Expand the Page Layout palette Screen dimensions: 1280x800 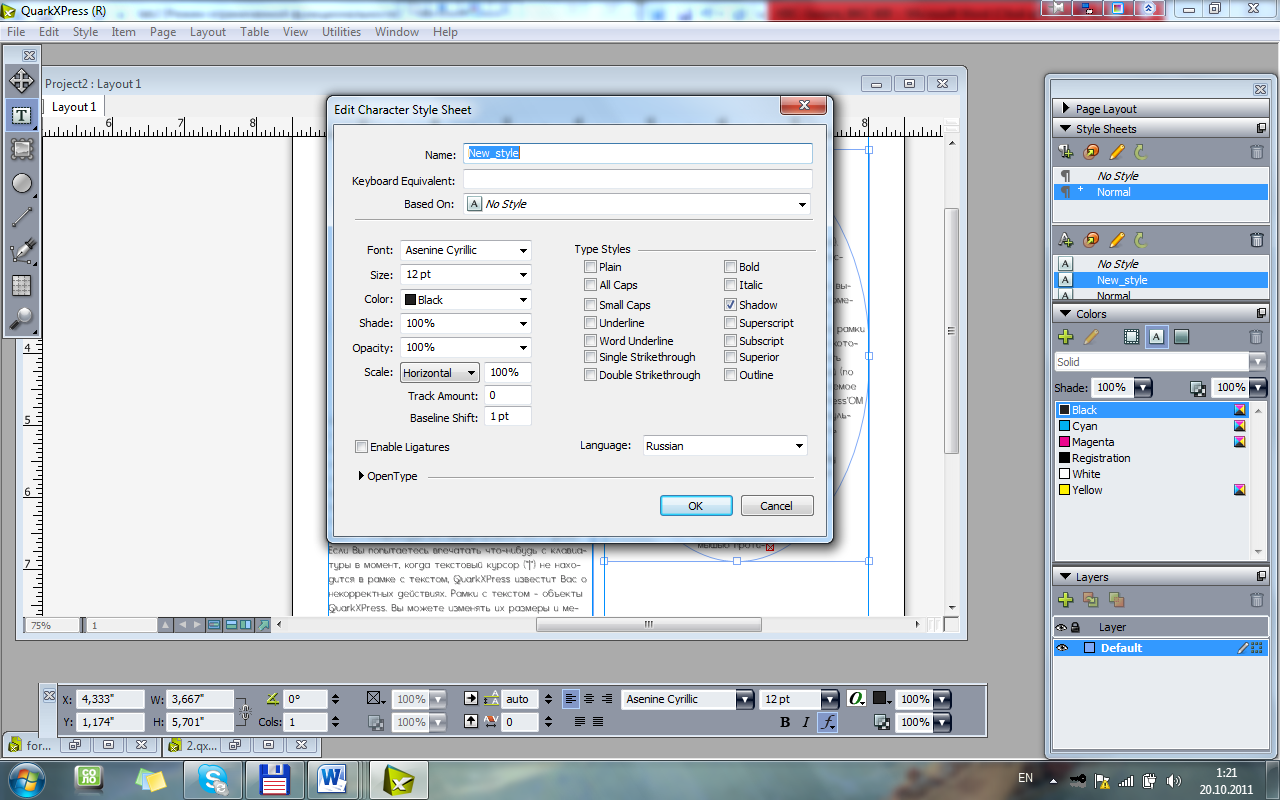1066,109
